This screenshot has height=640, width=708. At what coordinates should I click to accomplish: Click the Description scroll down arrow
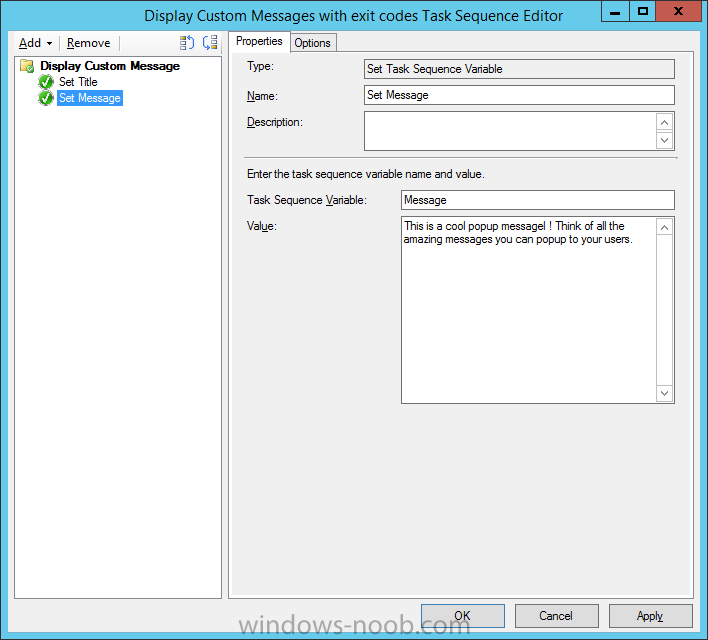point(664,140)
